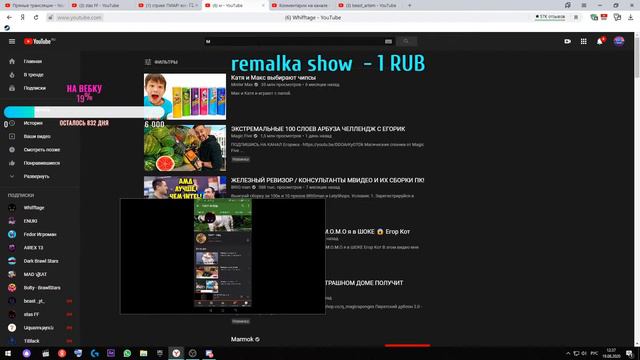The width and height of the screenshot is (640, 360).
Task: Open the YouTube apps grid icon
Action: click(584, 41)
